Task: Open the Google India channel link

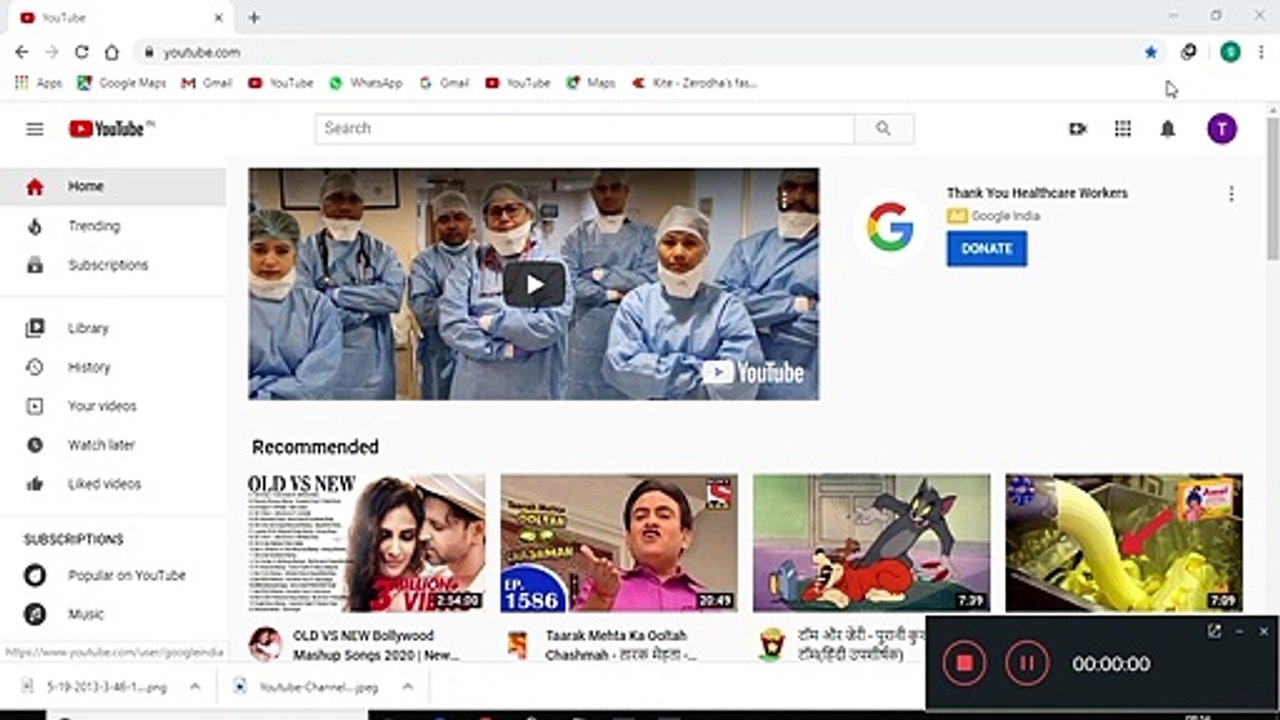Action: point(1005,216)
